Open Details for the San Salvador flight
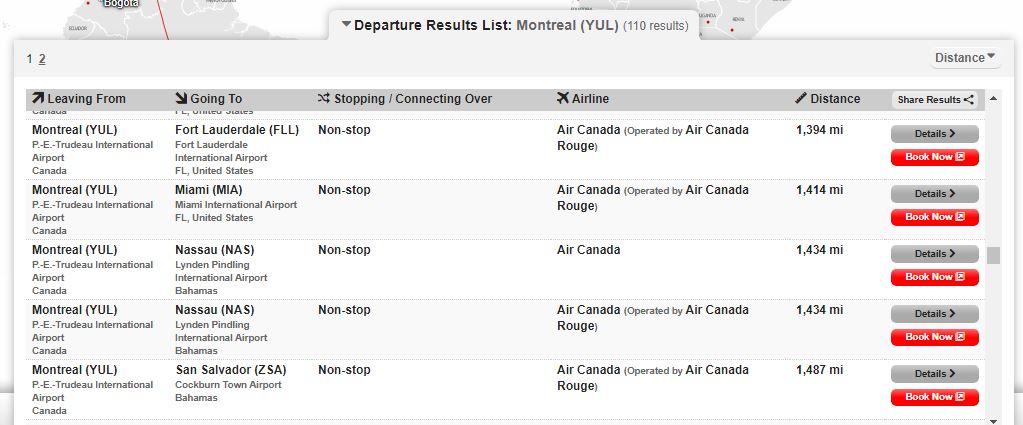 pos(934,373)
